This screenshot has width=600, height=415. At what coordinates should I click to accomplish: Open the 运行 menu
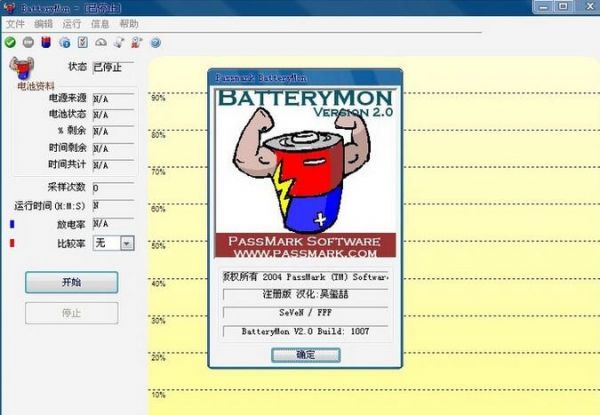(72, 23)
